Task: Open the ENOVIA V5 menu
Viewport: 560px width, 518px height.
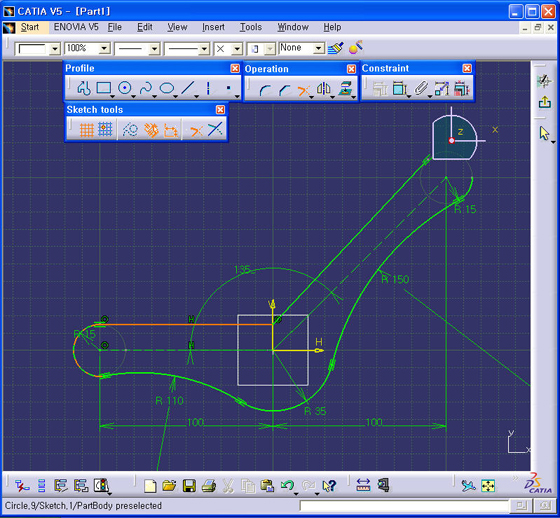Action: [76, 27]
